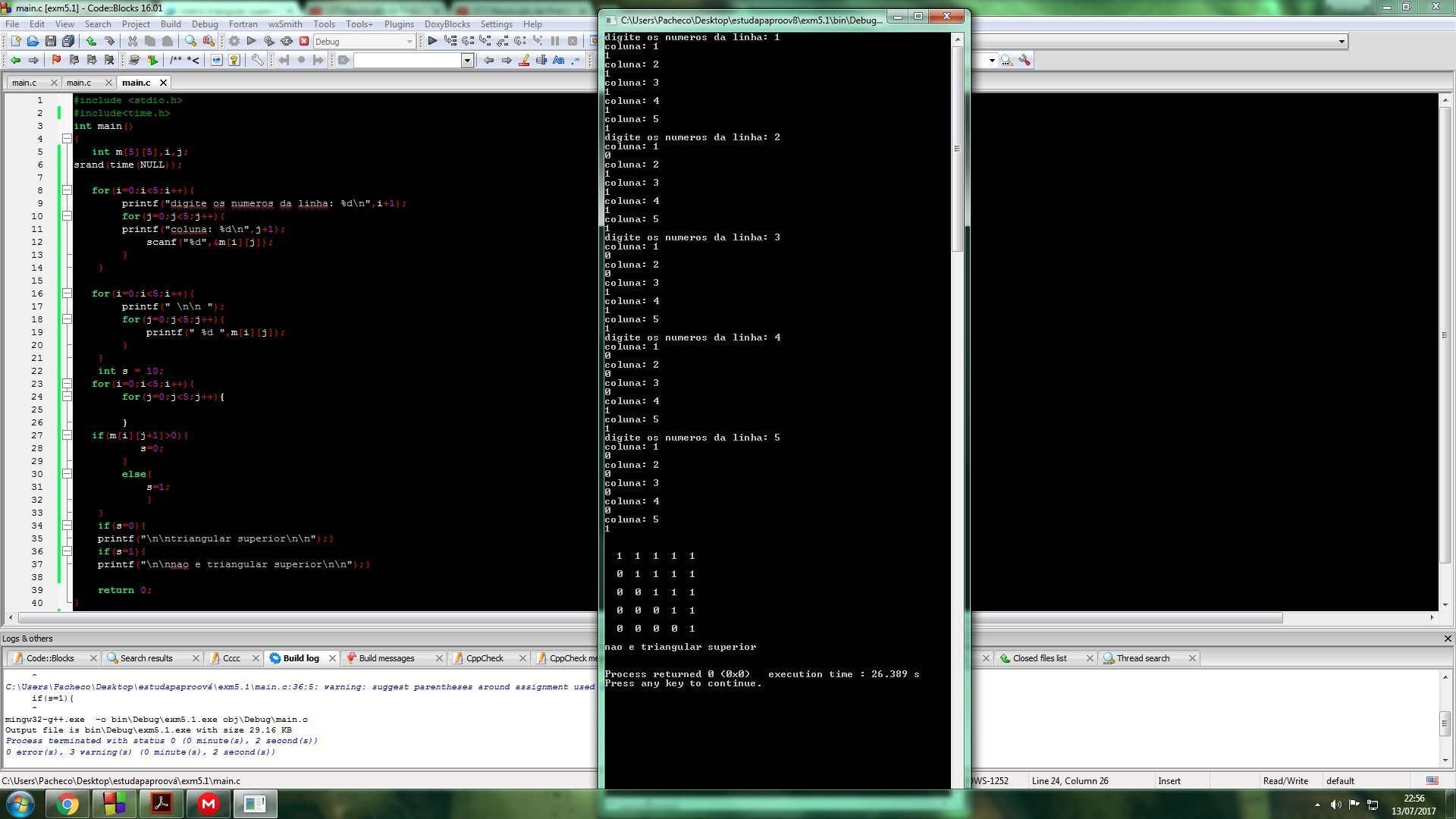
Task: Collapse the fold marker on line 23
Action: 67,384
